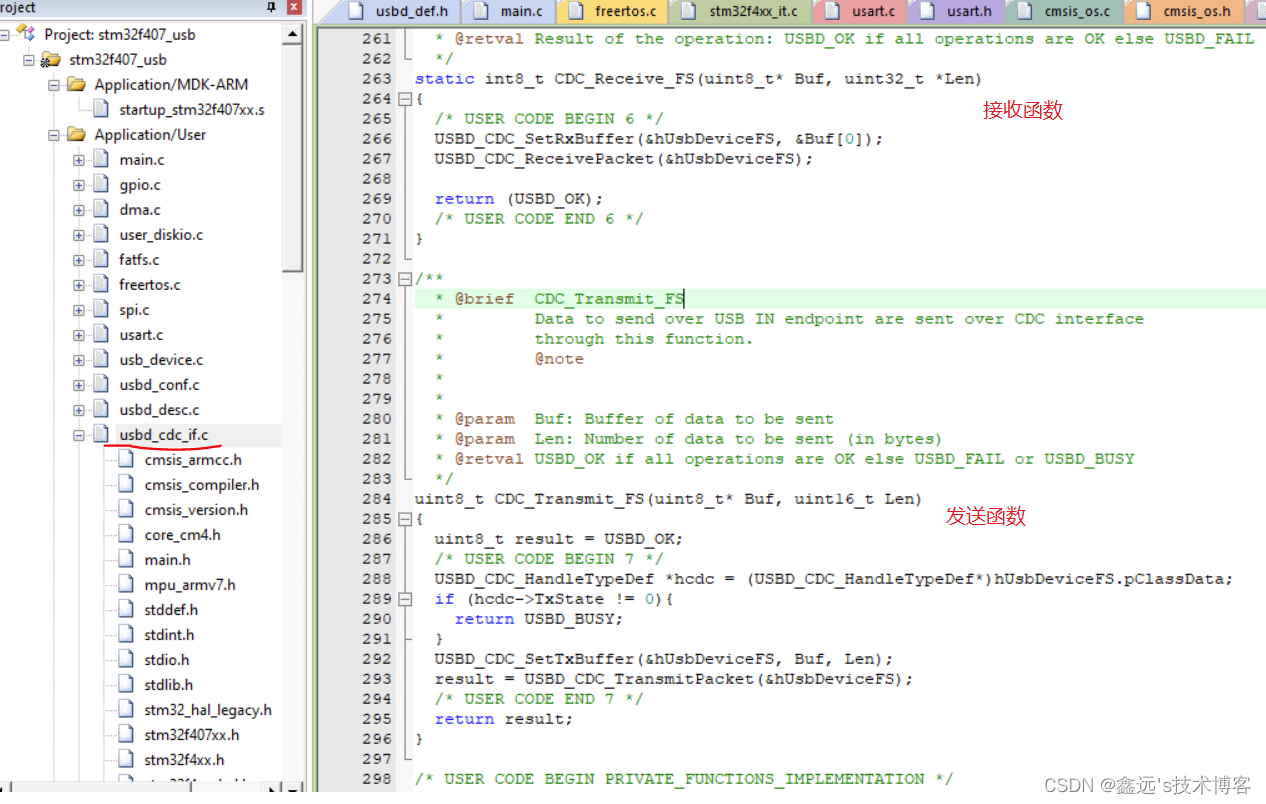This screenshot has width=1266, height=804.
Task: Click the document icon beside stdlib.h
Action: [x=126, y=684]
